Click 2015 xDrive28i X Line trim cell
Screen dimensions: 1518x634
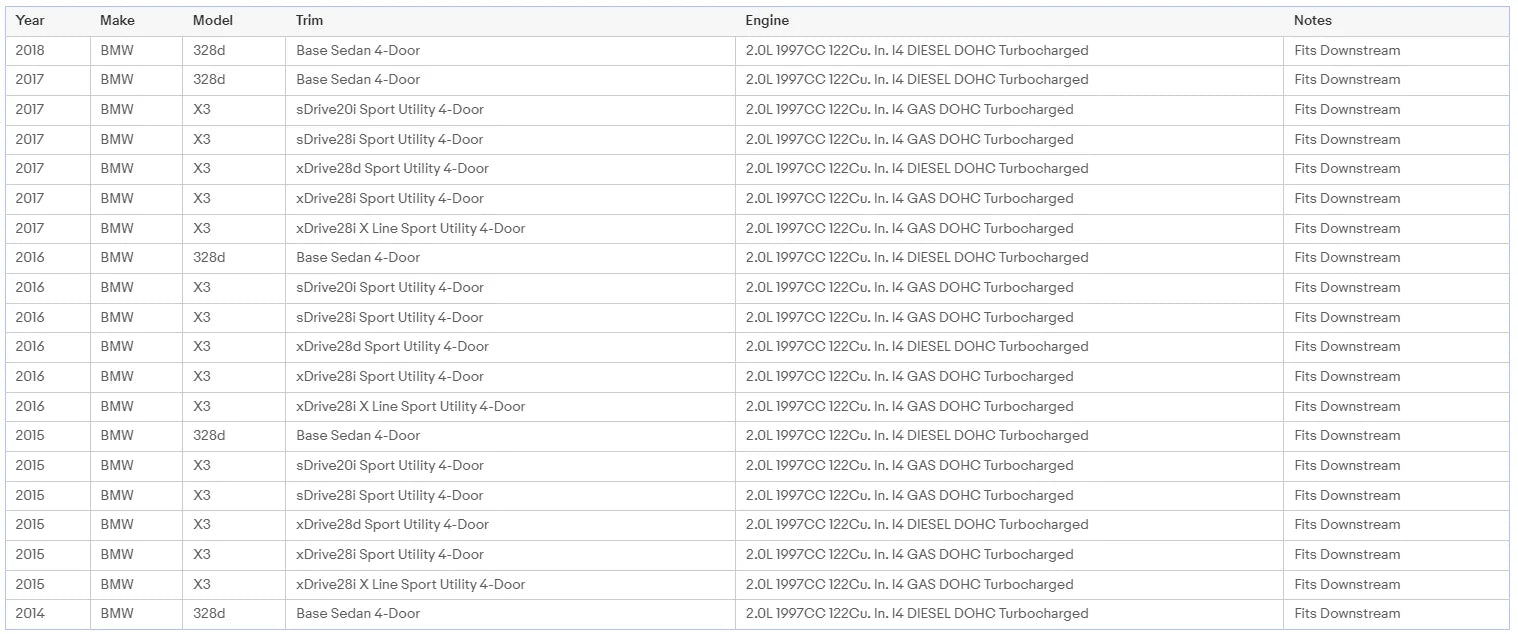pos(410,584)
